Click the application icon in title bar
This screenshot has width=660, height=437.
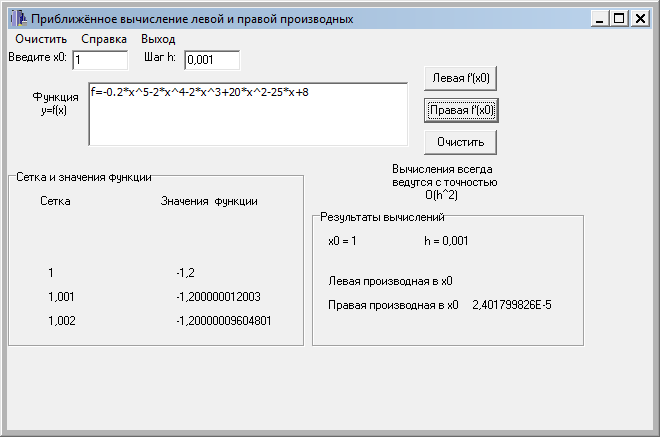coord(18,19)
